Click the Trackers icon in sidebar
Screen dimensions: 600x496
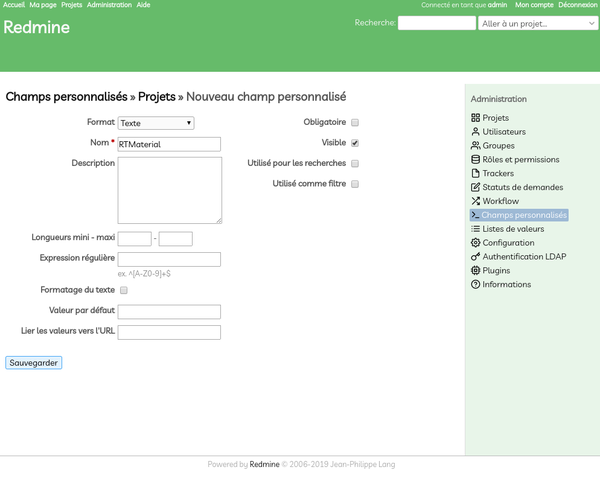click(x=475, y=174)
